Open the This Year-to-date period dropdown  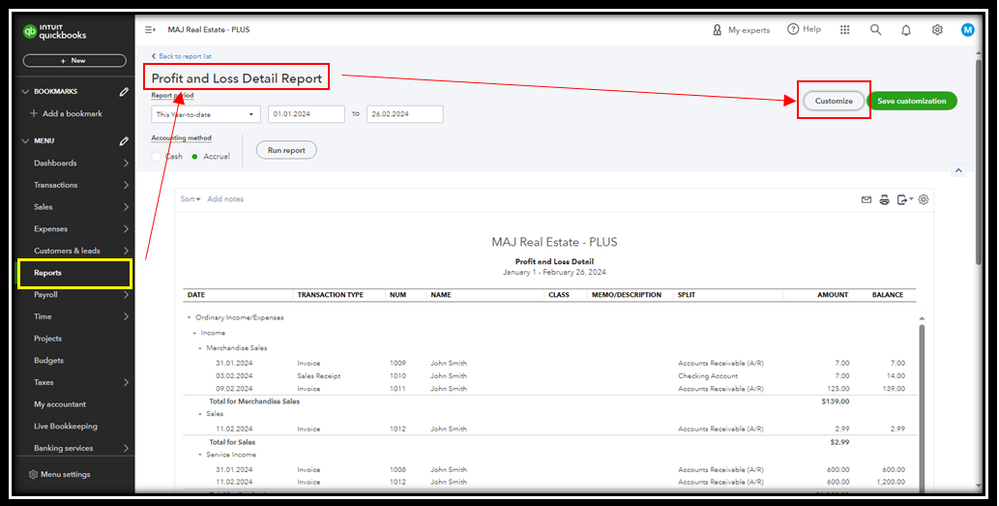pyautogui.click(x=206, y=114)
